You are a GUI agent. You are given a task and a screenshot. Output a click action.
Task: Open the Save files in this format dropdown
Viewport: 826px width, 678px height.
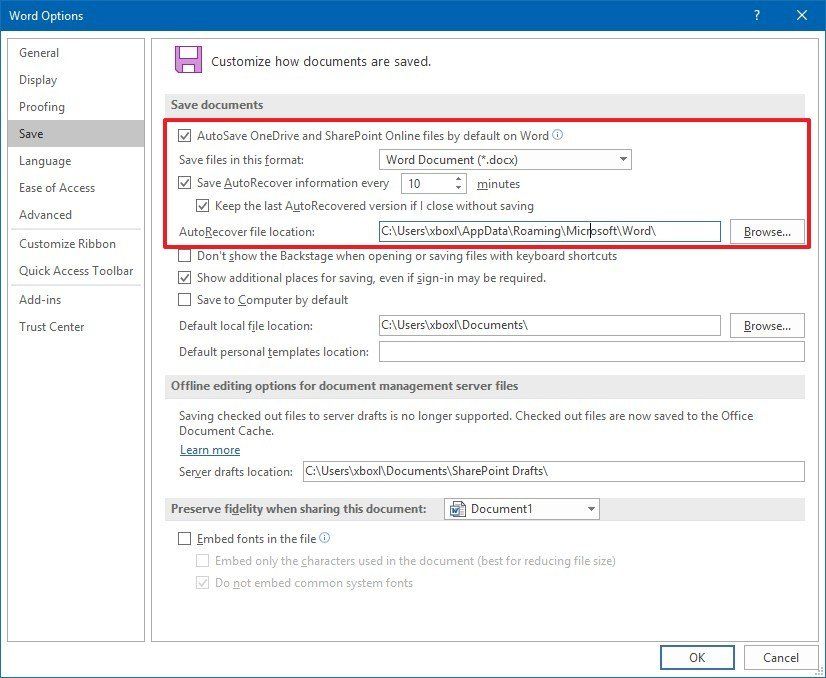point(623,159)
